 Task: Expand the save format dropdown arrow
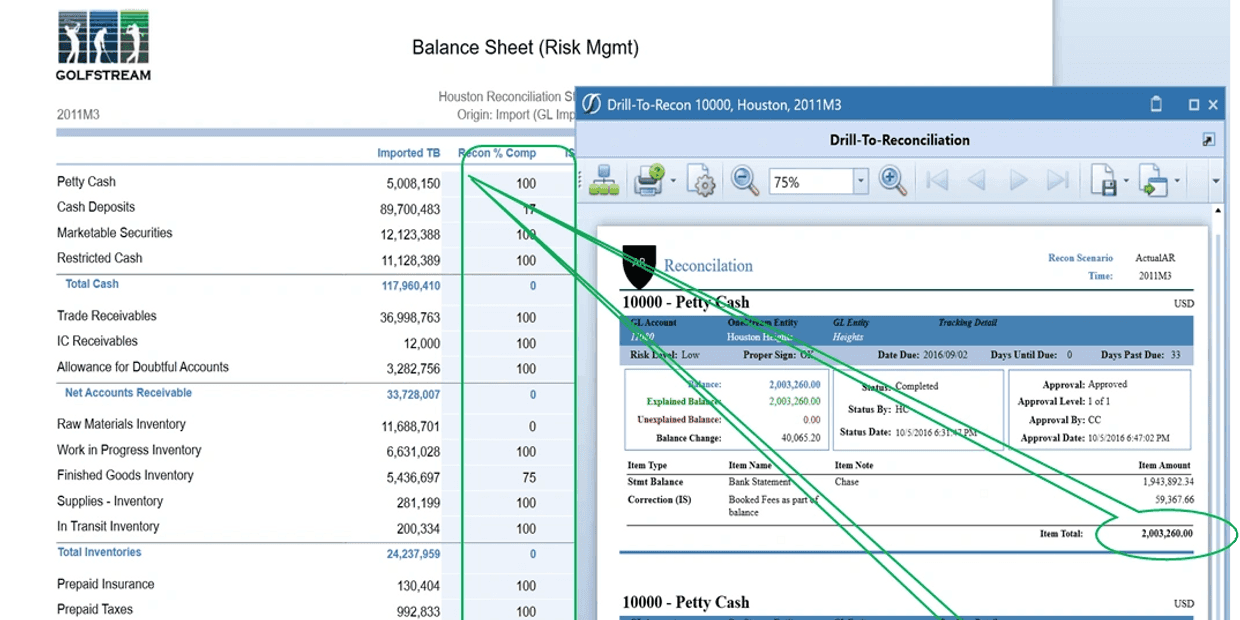(1126, 182)
